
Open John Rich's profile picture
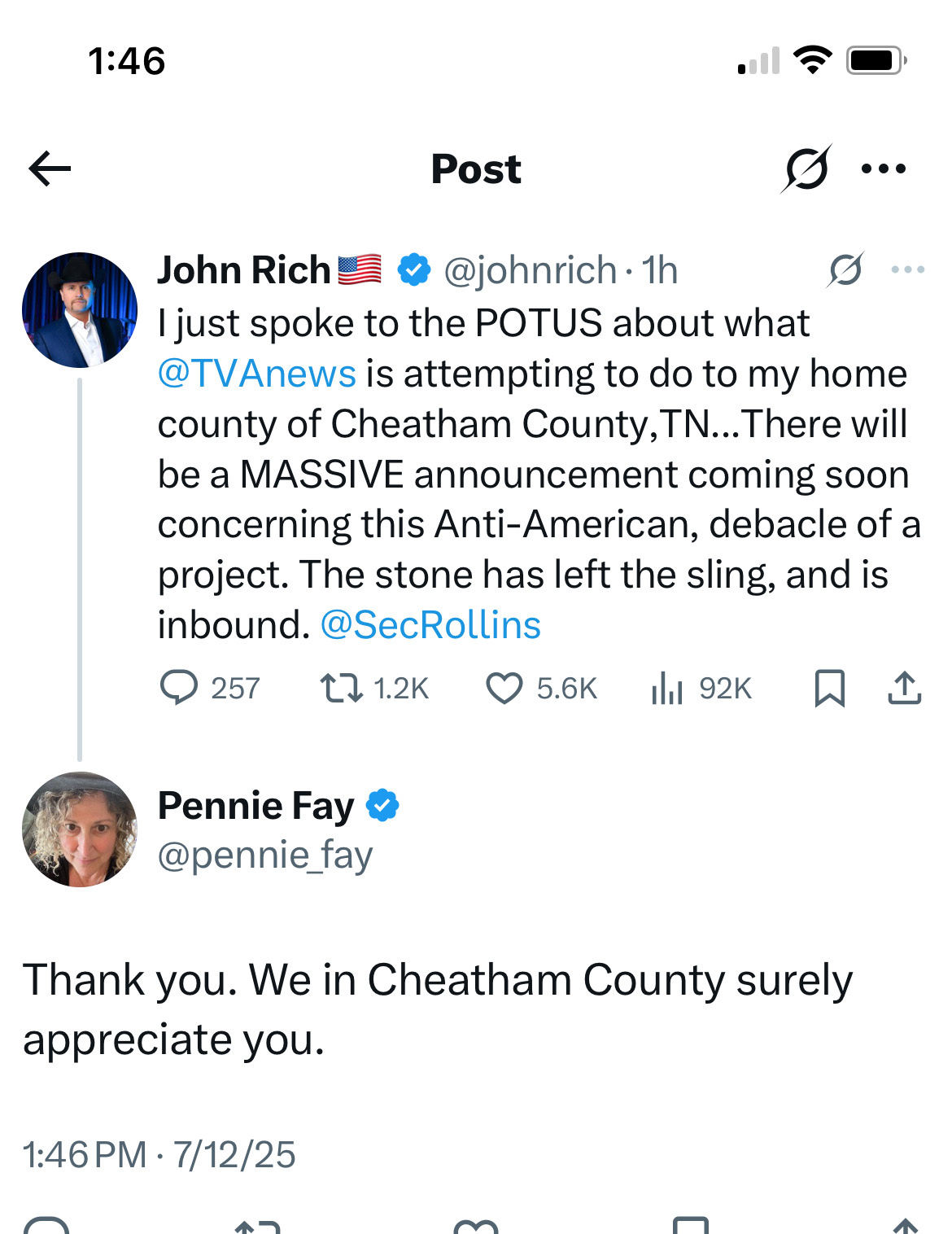tap(80, 310)
